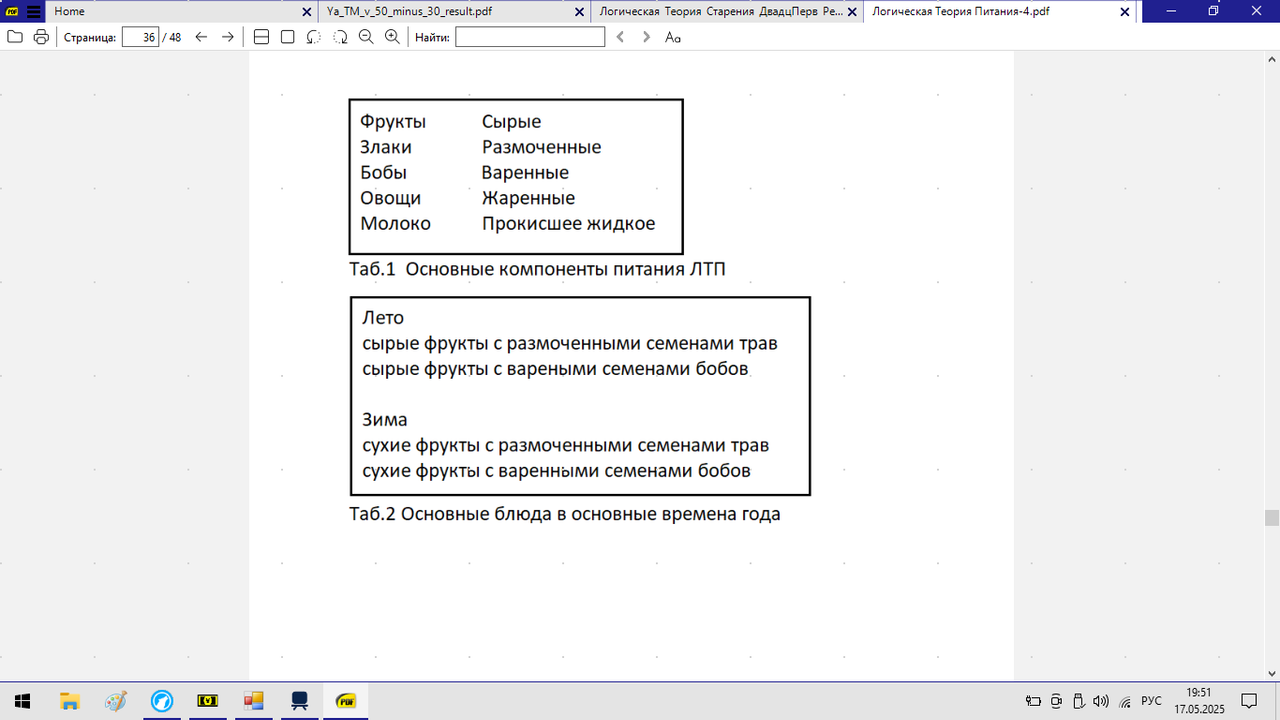Click the word 'Жаренные' in table 1
Viewport: 1280px width, 720px height.
tap(528, 198)
